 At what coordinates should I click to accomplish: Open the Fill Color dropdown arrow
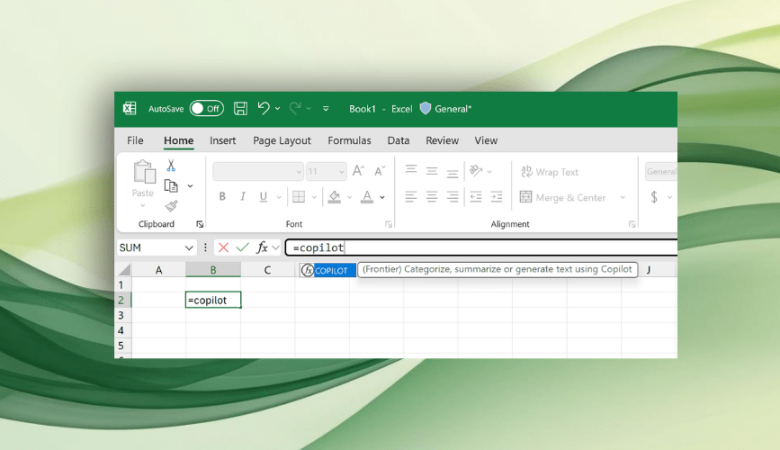coord(349,197)
